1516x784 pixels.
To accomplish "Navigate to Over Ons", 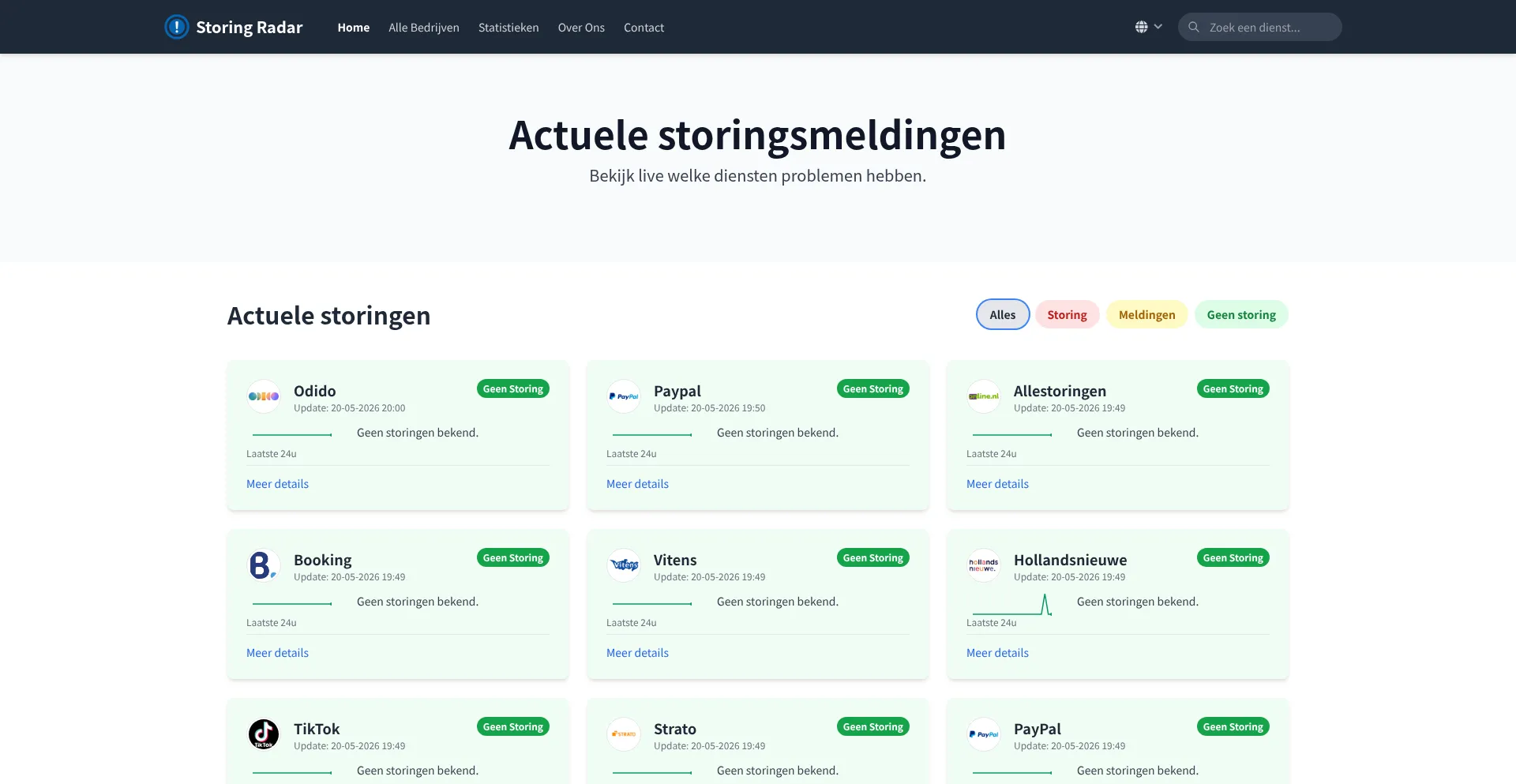I will [581, 28].
